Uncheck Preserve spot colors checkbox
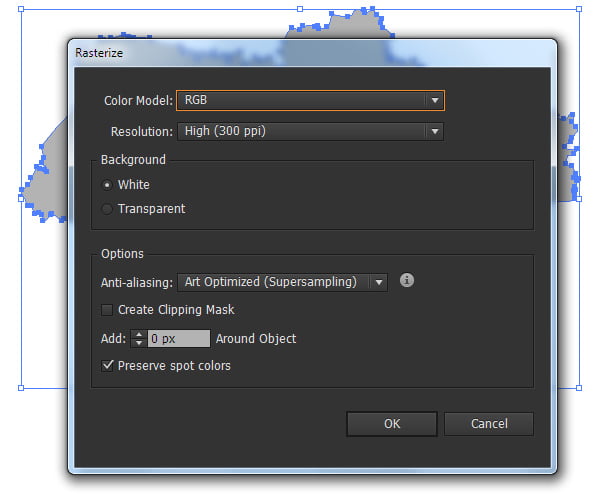 coord(107,365)
